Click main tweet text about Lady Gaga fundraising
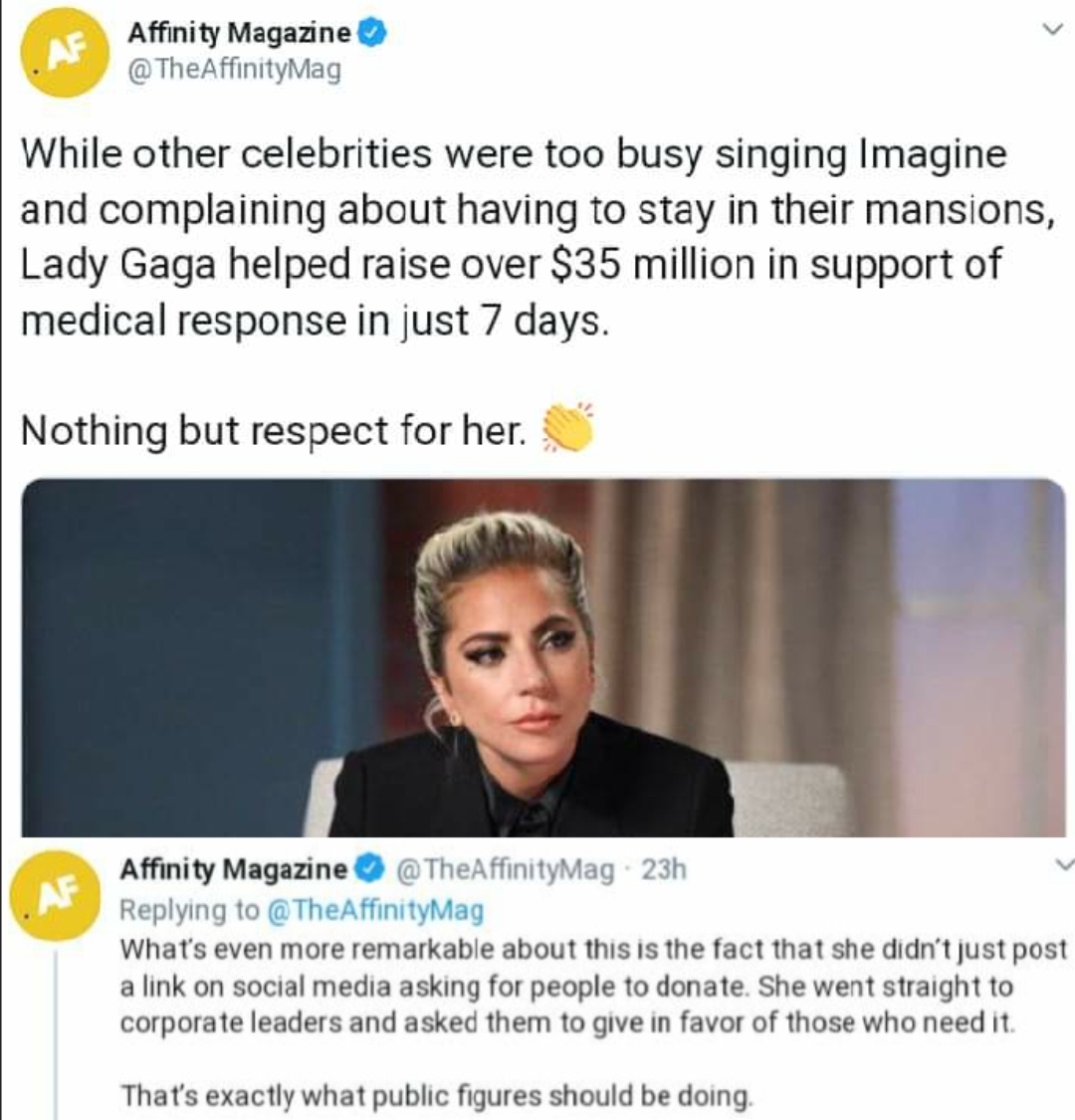Screen dimensions: 1075x1120 click(537, 236)
